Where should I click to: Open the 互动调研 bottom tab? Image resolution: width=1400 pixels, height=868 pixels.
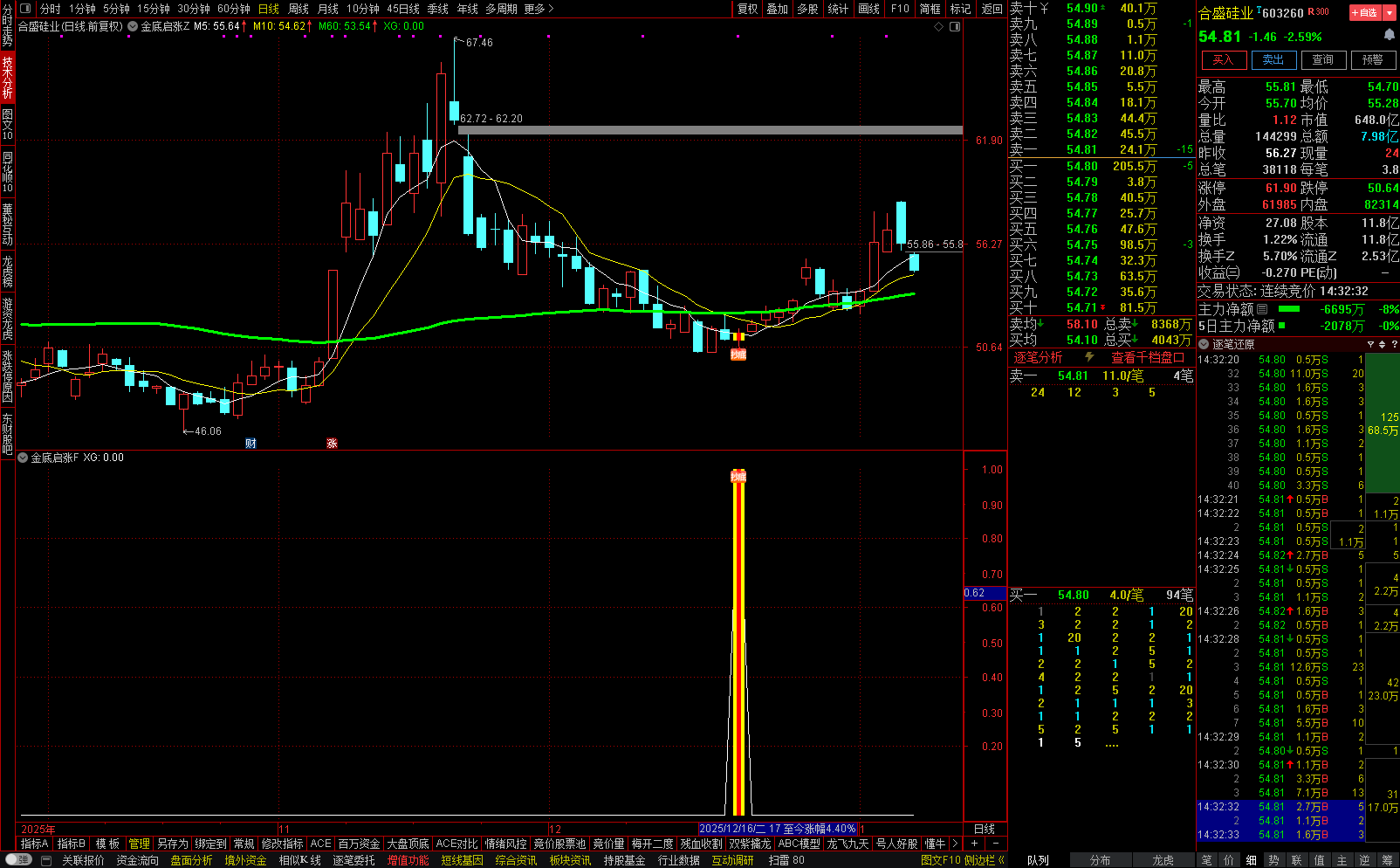click(x=732, y=860)
